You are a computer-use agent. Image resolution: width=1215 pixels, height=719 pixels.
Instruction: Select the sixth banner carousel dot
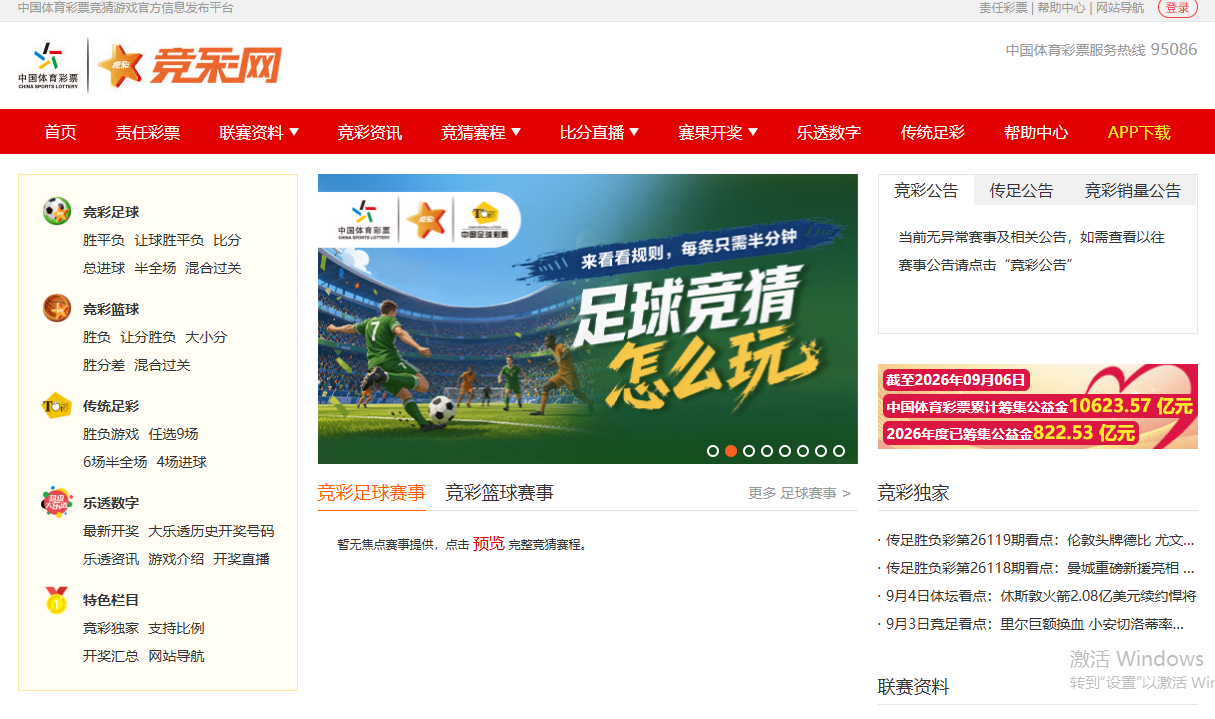coord(803,451)
